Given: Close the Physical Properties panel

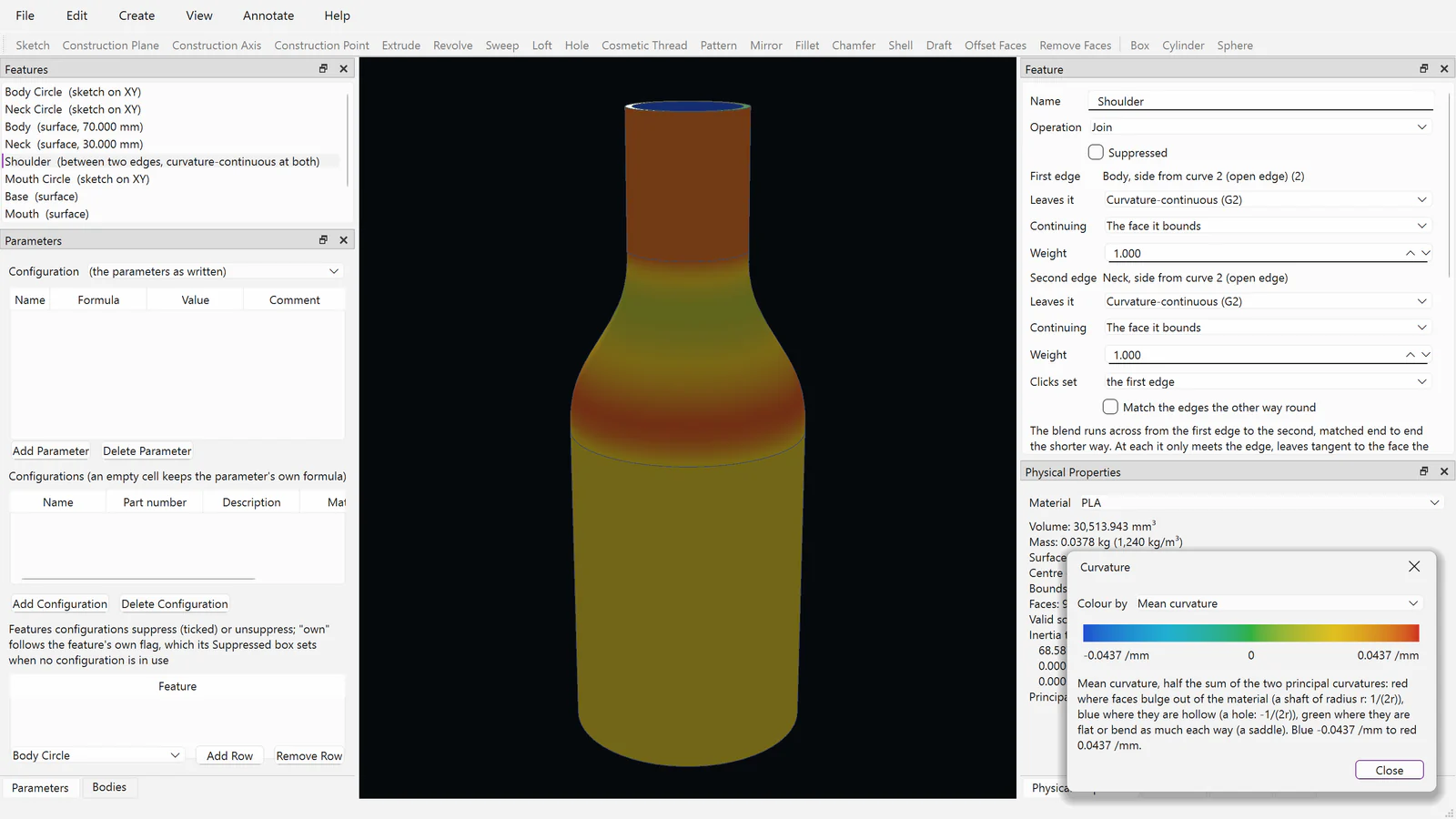Looking at the screenshot, I should [1444, 470].
